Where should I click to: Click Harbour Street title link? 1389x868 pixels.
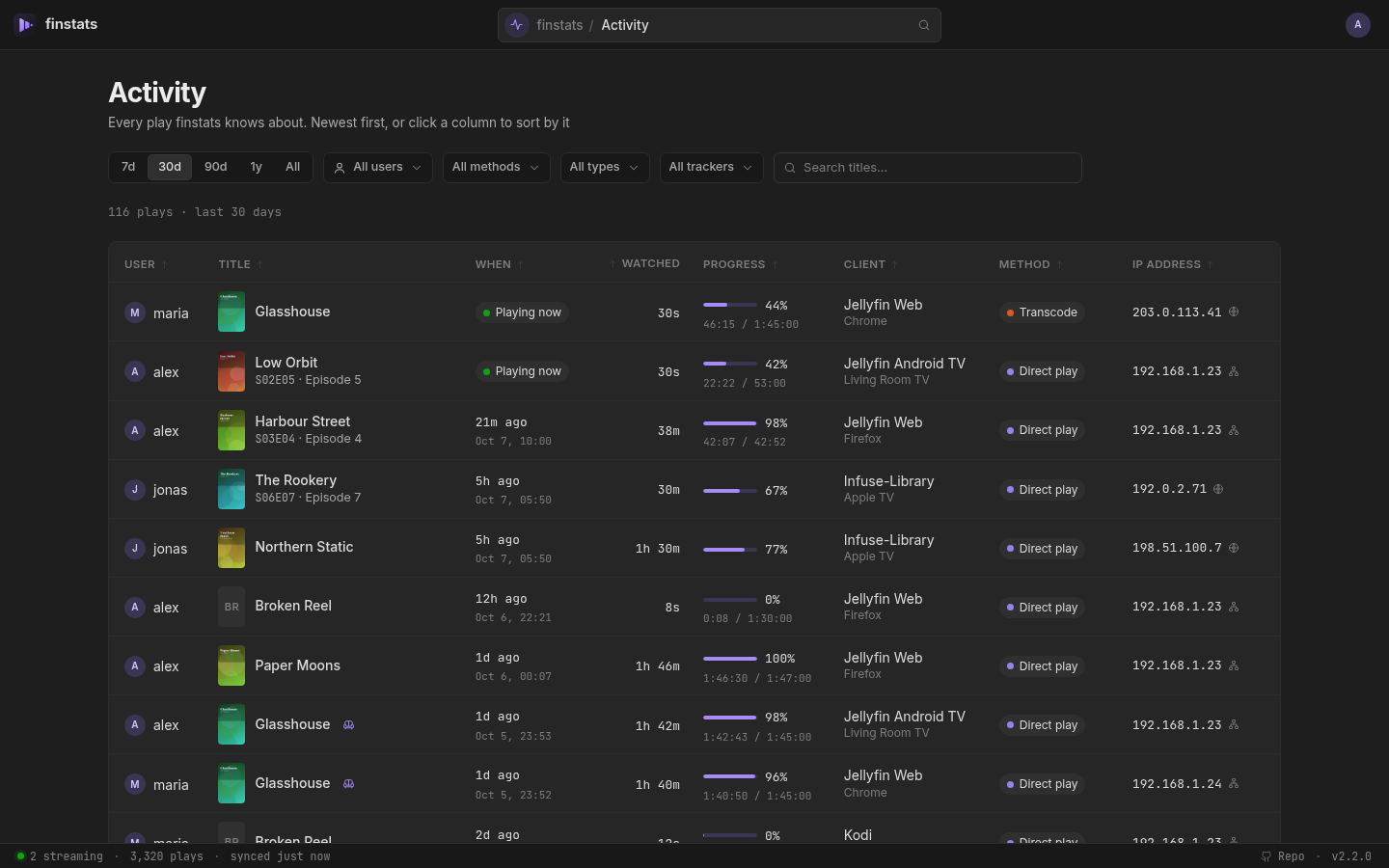point(303,421)
